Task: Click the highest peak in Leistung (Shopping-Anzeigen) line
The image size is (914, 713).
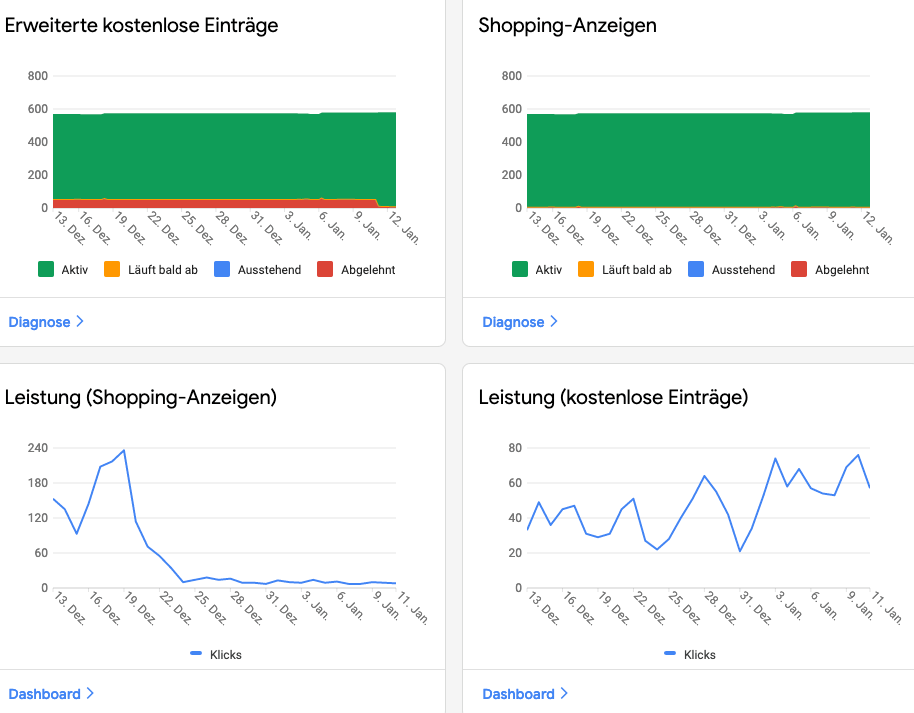Action: click(x=124, y=450)
